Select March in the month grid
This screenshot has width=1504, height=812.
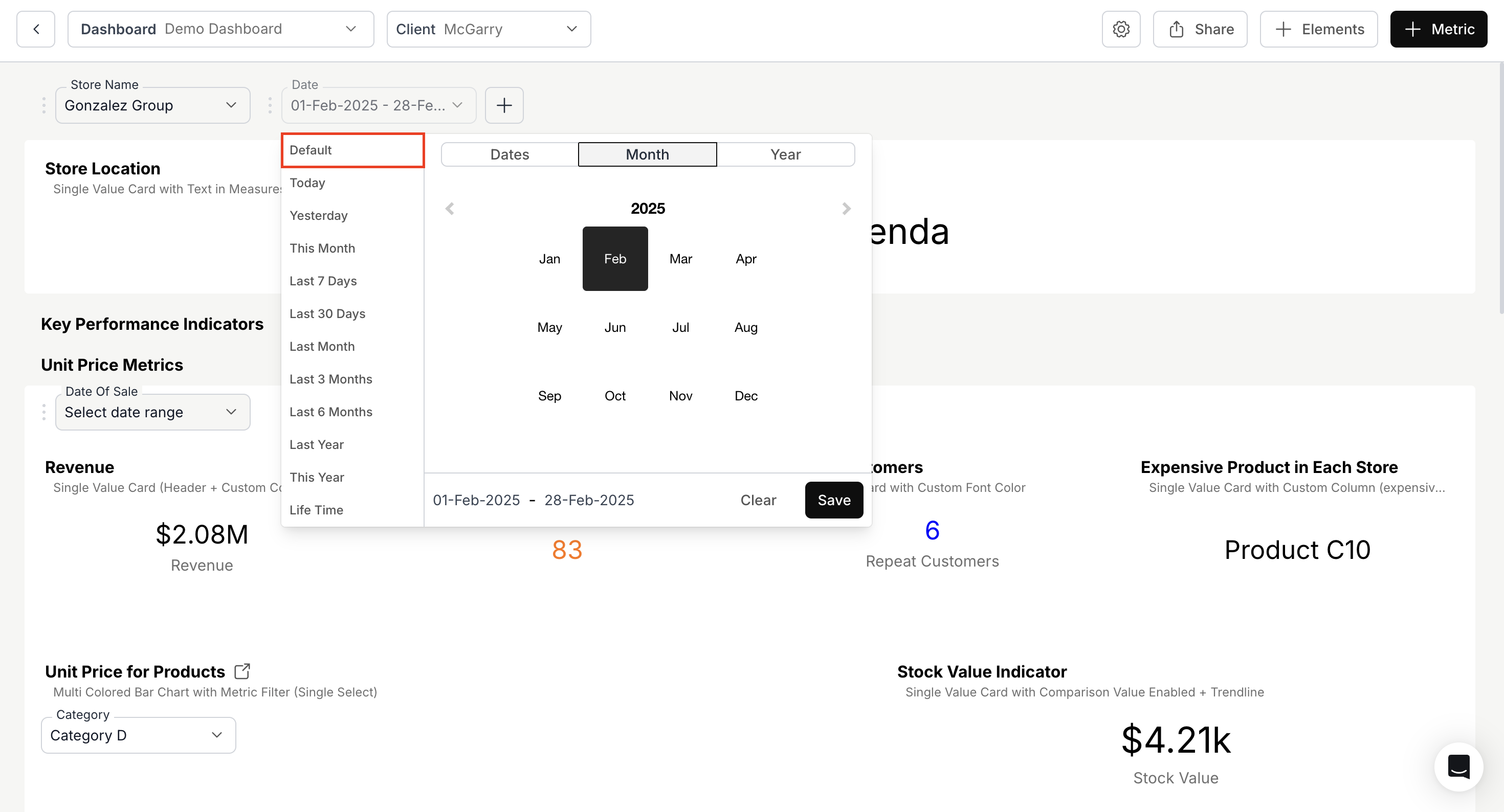pos(680,259)
